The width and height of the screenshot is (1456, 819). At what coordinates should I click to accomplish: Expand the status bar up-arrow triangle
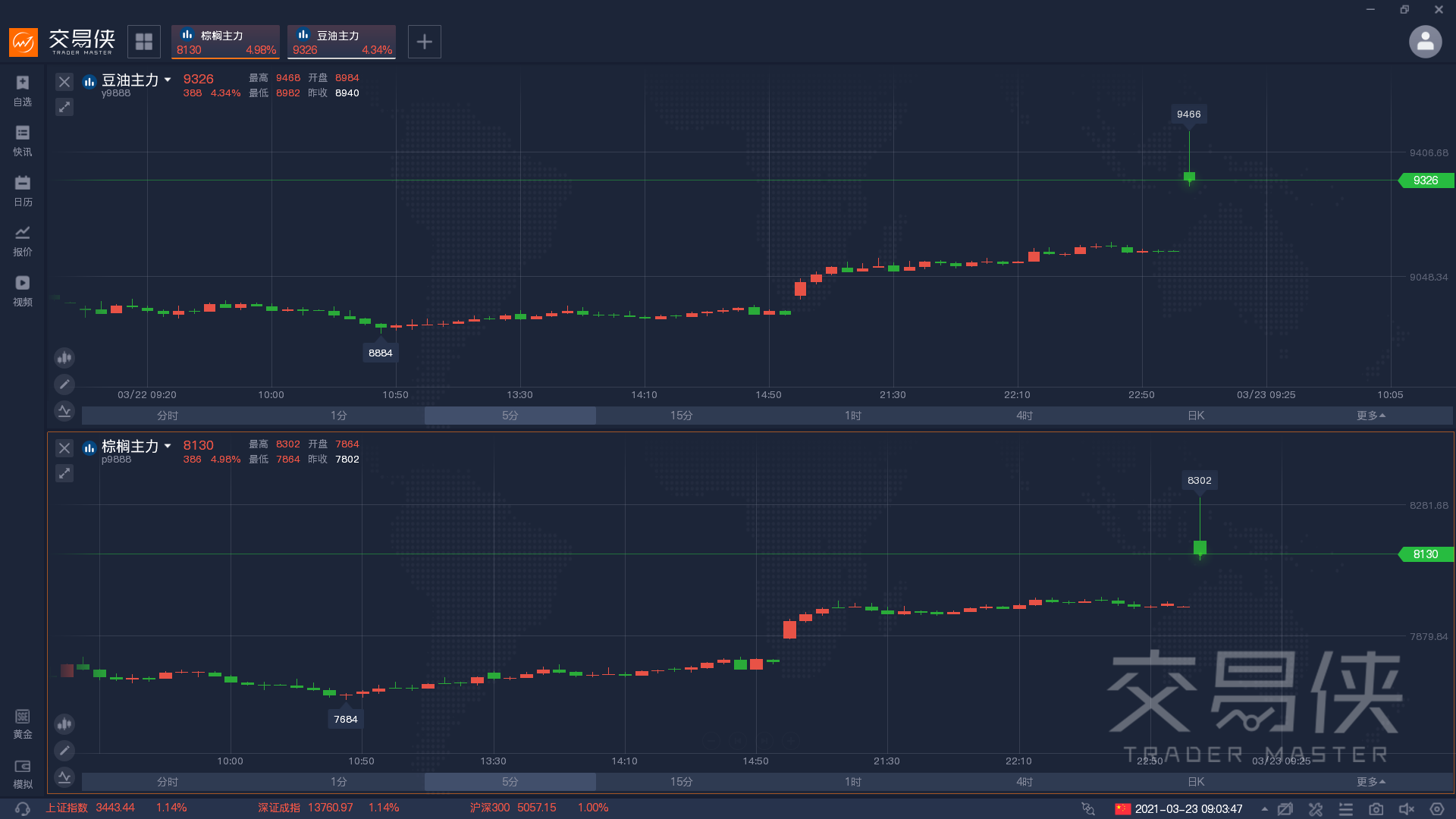click(x=1264, y=808)
